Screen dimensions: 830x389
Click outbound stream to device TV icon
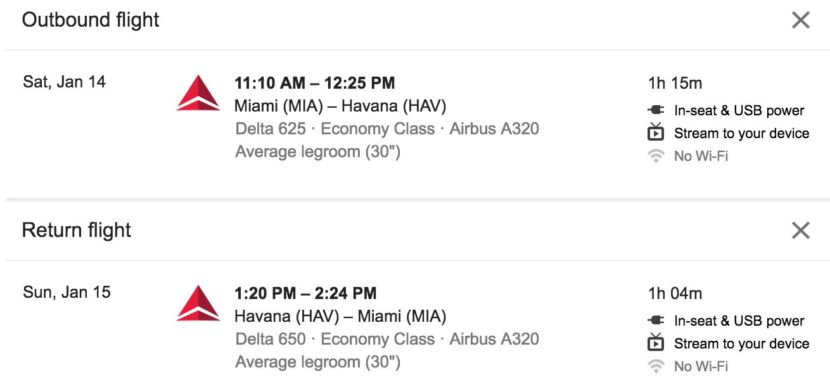pos(656,132)
